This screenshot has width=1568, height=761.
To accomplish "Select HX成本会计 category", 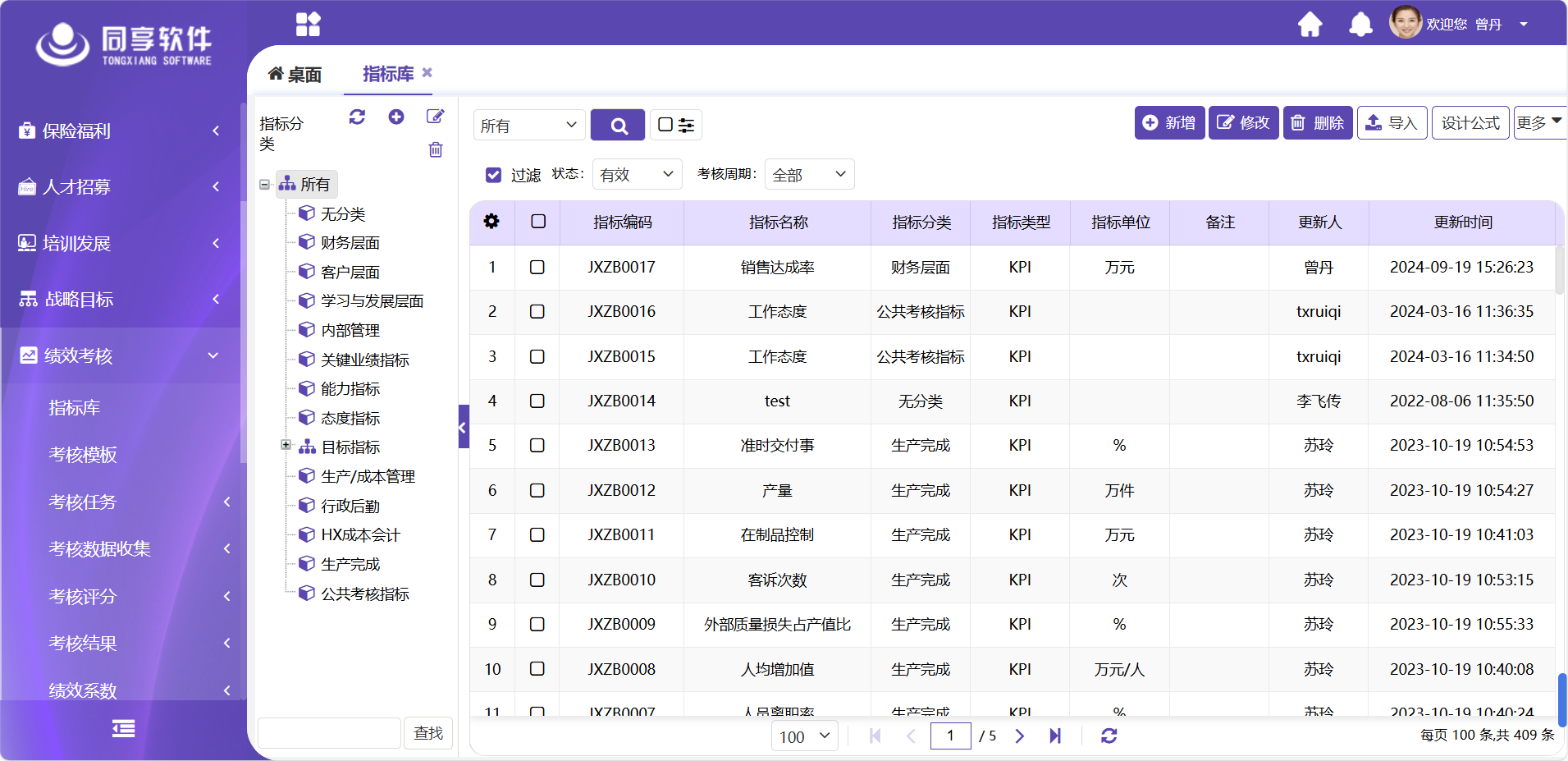I will click(360, 534).
